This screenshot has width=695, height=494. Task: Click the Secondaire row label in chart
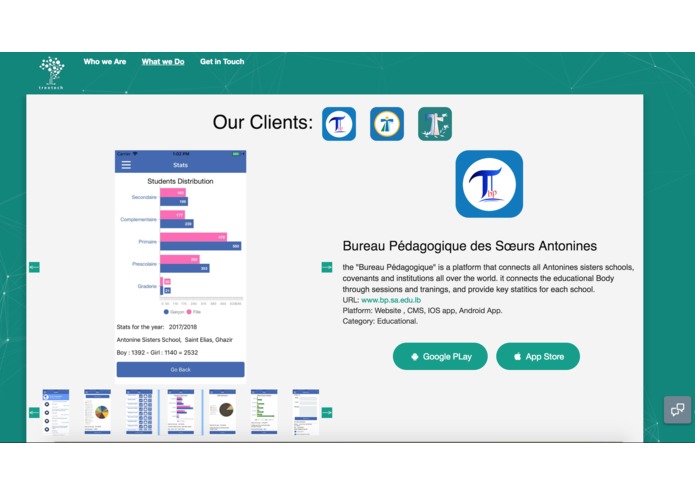click(144, 197)
